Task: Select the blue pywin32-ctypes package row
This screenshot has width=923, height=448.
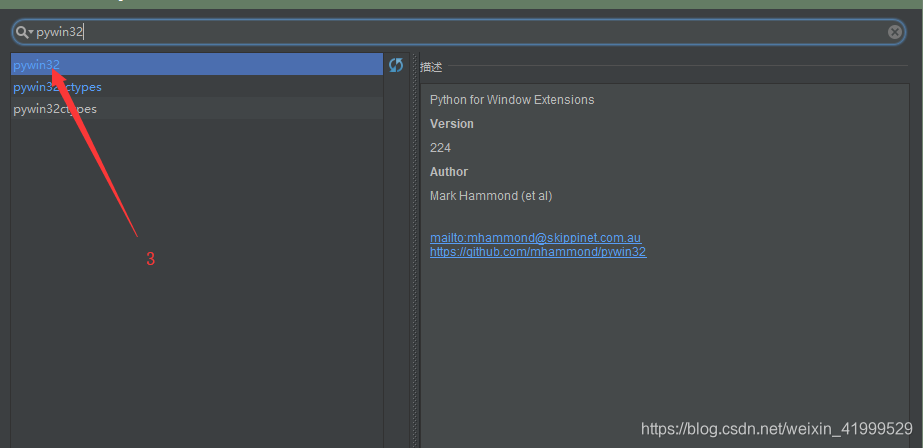Action: tap(197, 87)
